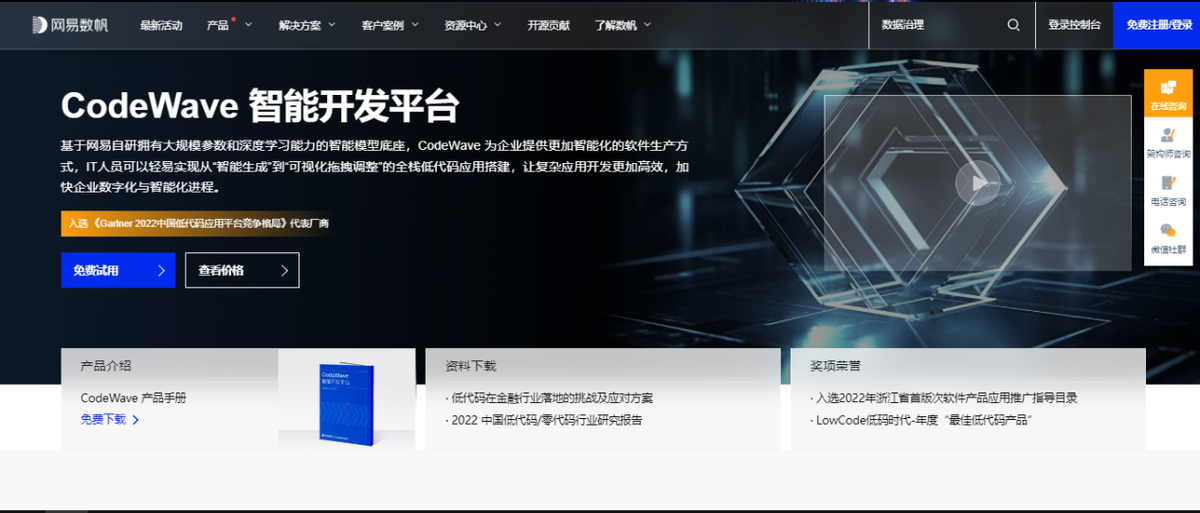Click arrow icon on 免费试用 button
Image resolution: width=1200 pixels, height=513 pixels.
tap(161, 270)
